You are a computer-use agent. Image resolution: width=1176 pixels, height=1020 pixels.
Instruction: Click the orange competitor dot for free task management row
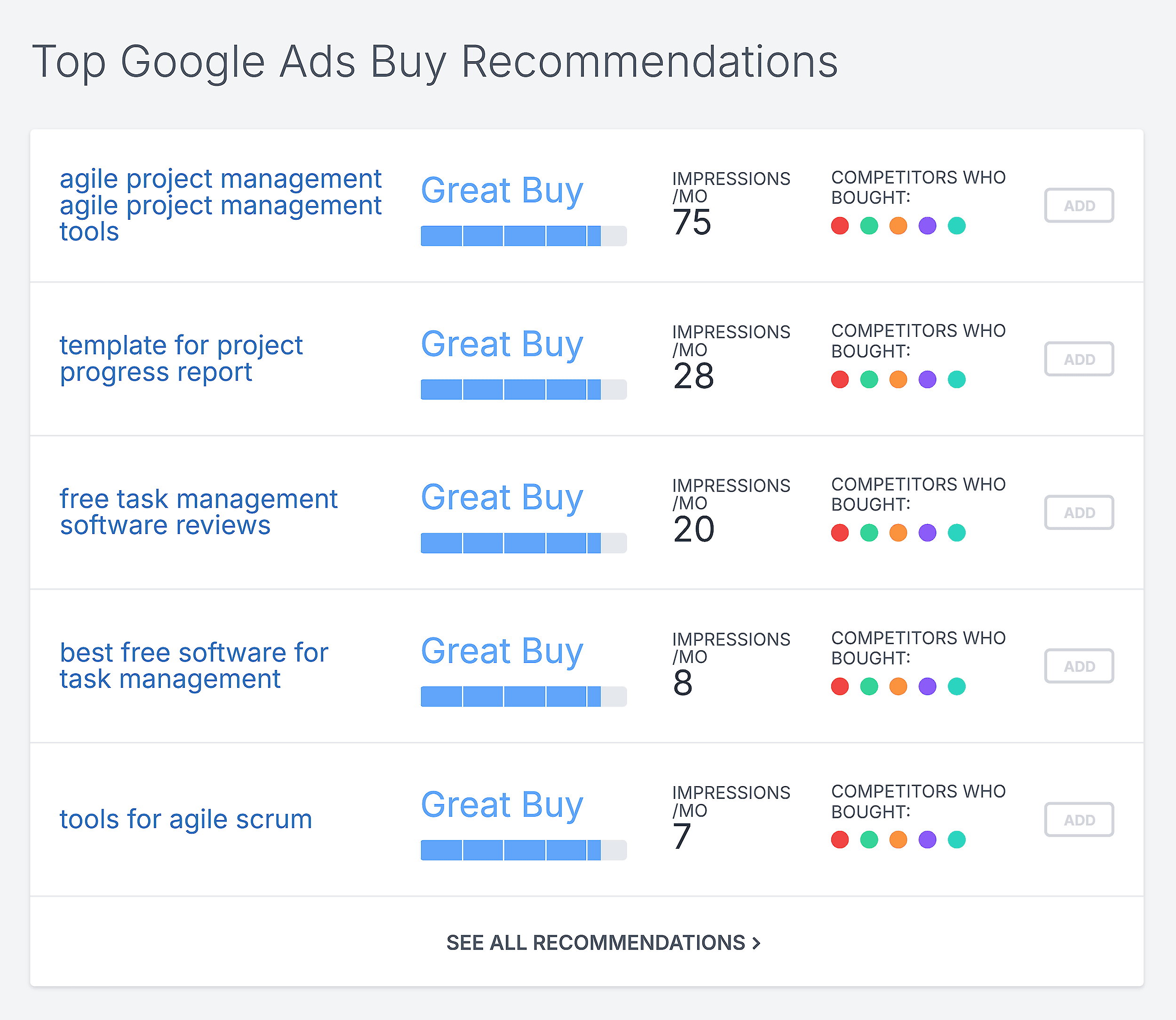pyautogui.click(x=898, y=532)
